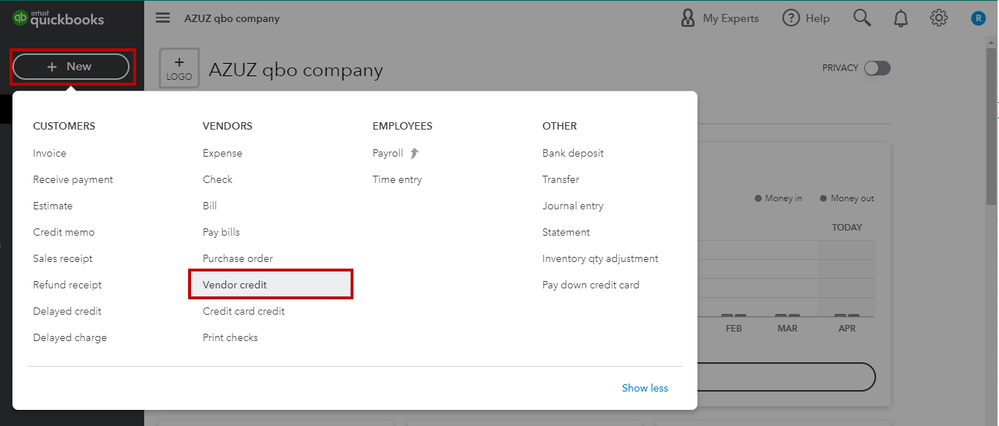Click the FEB chart label

(x=733, y=329)
